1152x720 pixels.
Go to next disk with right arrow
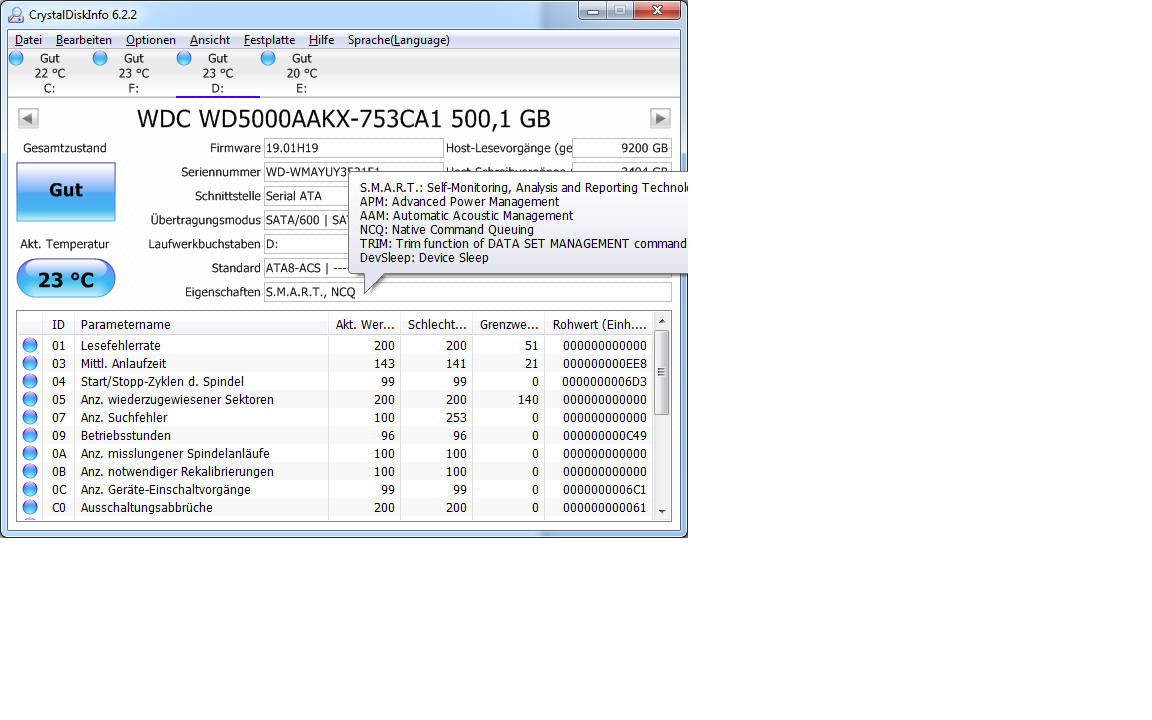[x=660, y=118]
